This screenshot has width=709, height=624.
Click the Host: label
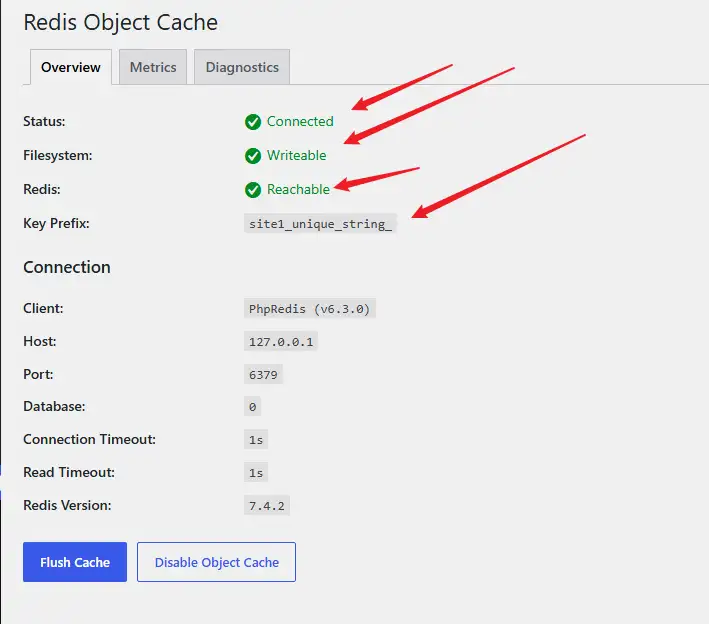[x=40, y=341]
